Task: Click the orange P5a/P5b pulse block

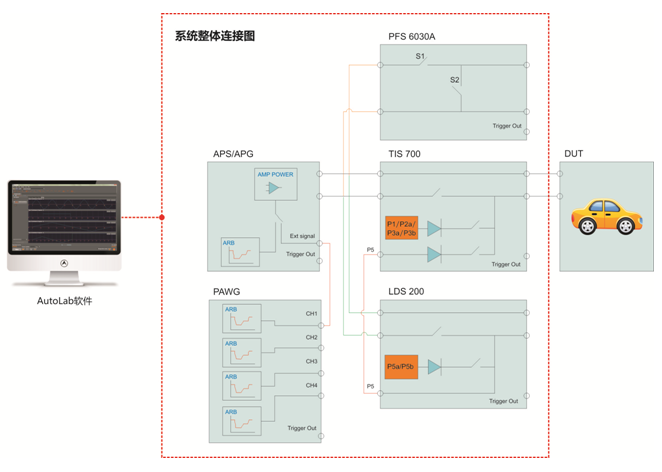Action: click(400, 367)
